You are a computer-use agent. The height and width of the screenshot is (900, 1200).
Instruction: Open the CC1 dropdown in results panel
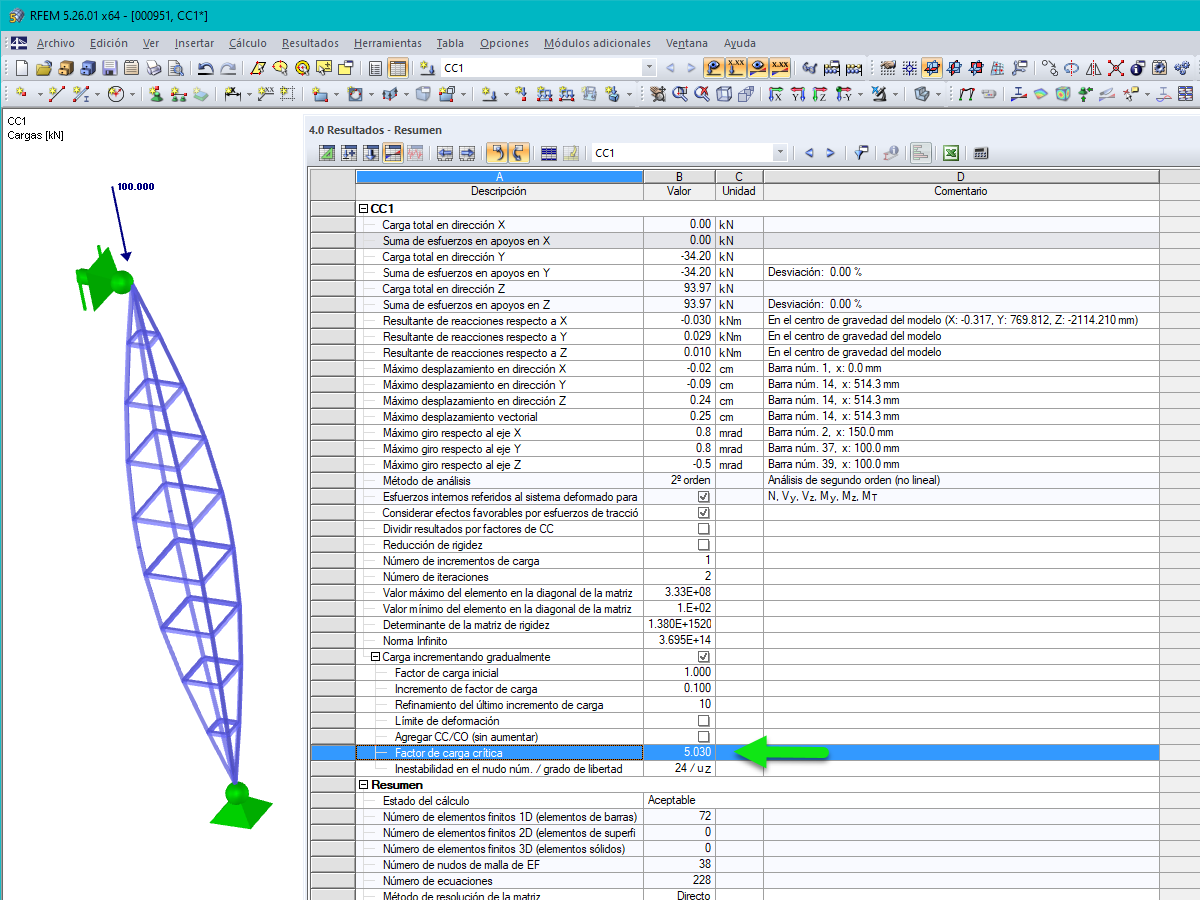click(780, 153)
